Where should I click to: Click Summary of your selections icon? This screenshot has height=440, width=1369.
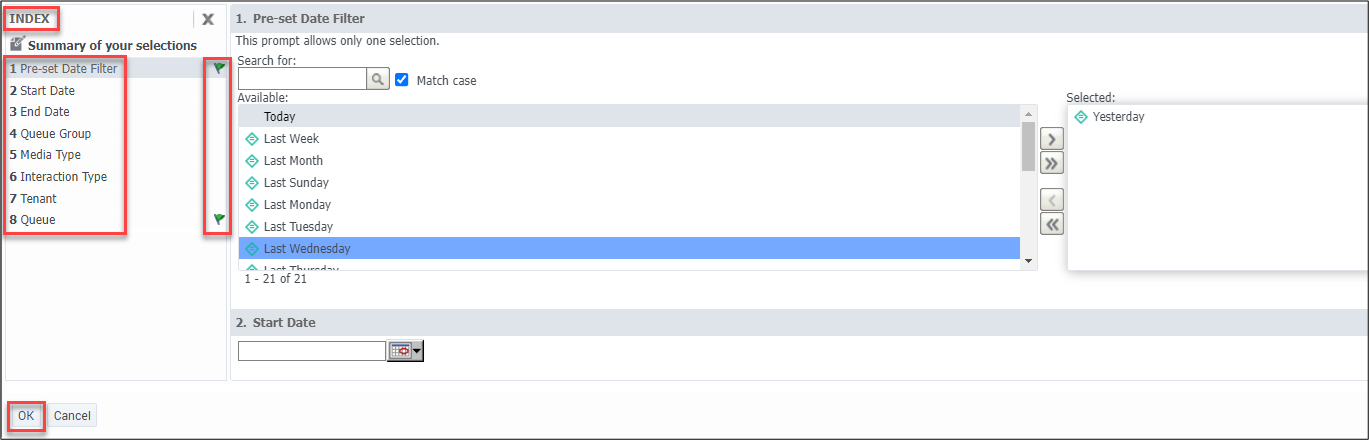click(17, 44)
